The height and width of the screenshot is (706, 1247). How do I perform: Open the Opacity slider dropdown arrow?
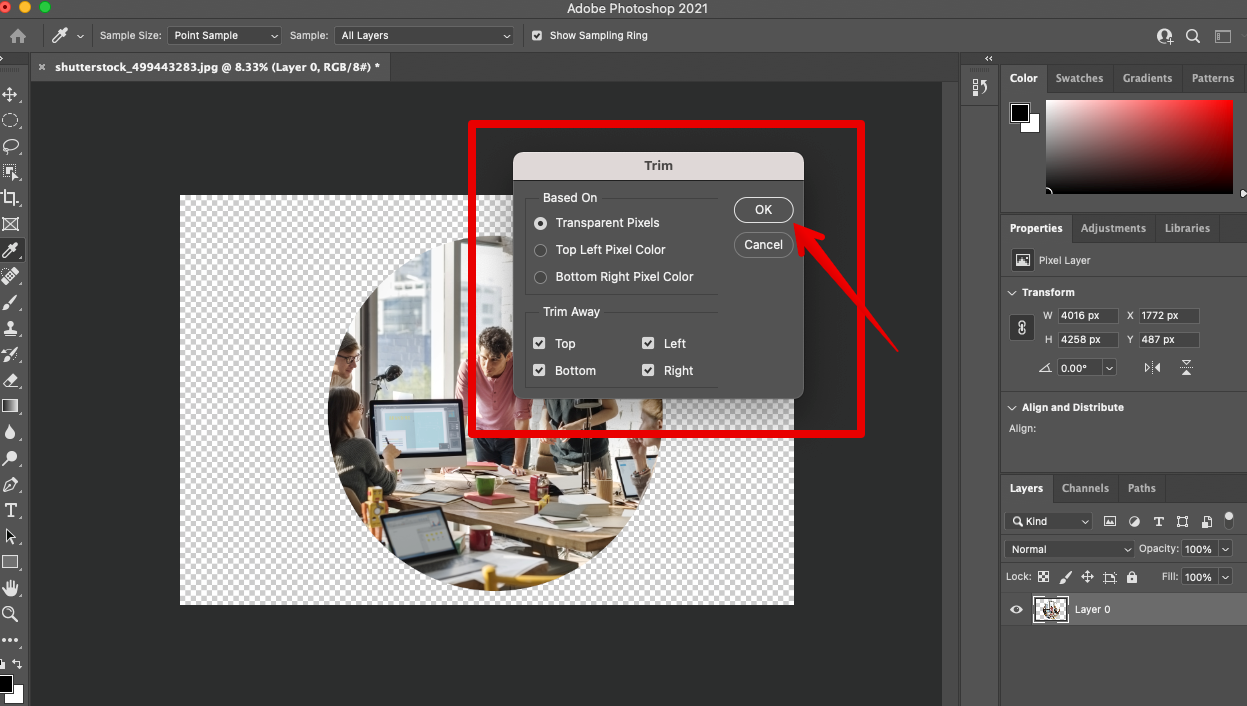pos(1225,549)
